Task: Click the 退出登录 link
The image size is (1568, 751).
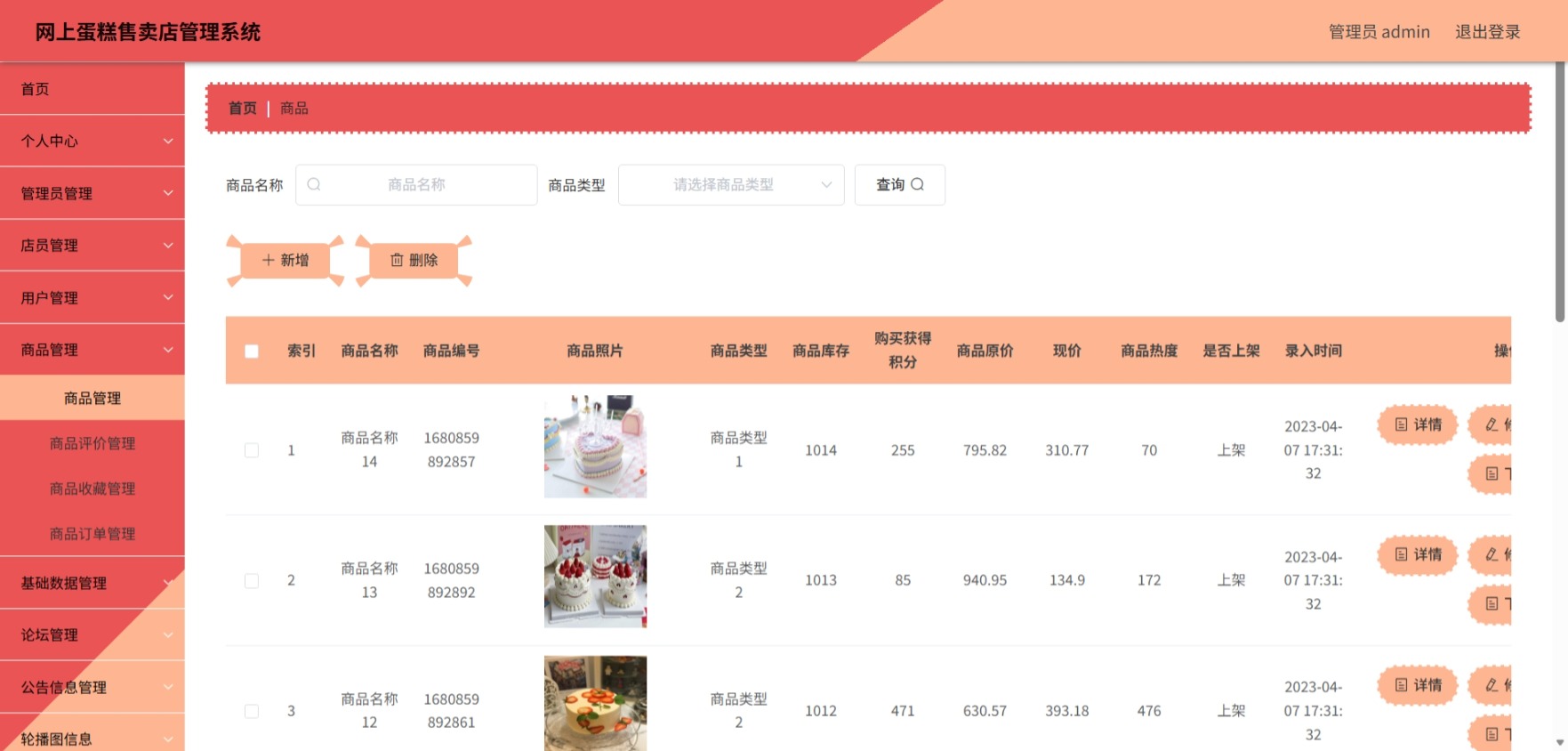Action: tap(1487, 32)
